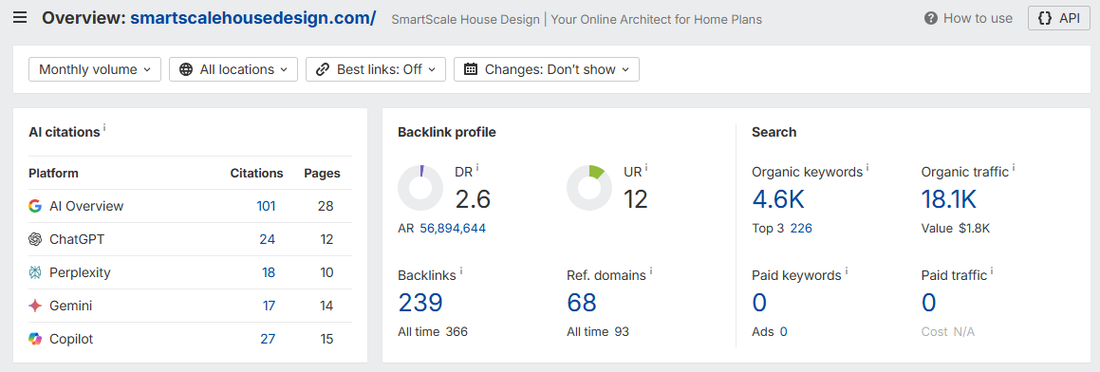Viewport: 1100px width, 372px height.
Task: Click Perplexity citations count 18
Action: point(269,272)
